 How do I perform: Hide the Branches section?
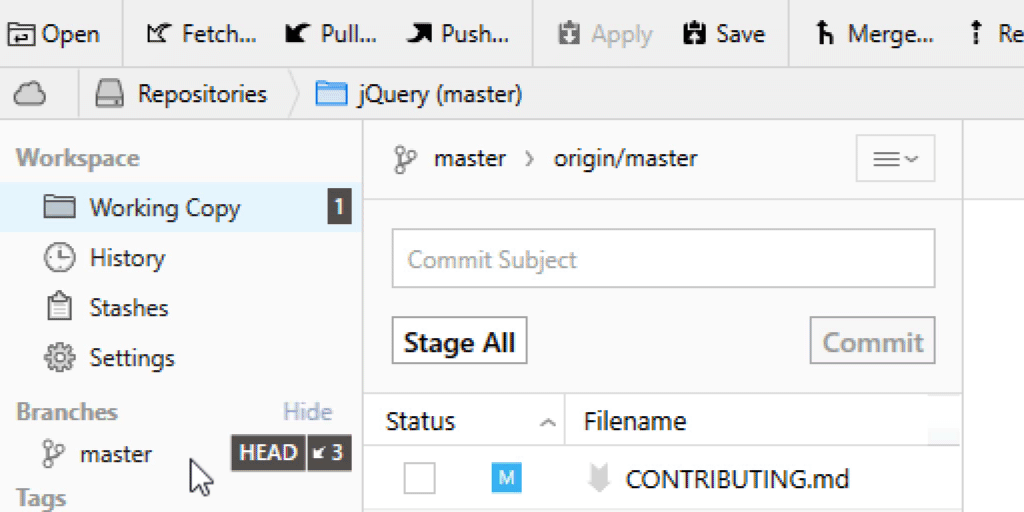(307, 412)
